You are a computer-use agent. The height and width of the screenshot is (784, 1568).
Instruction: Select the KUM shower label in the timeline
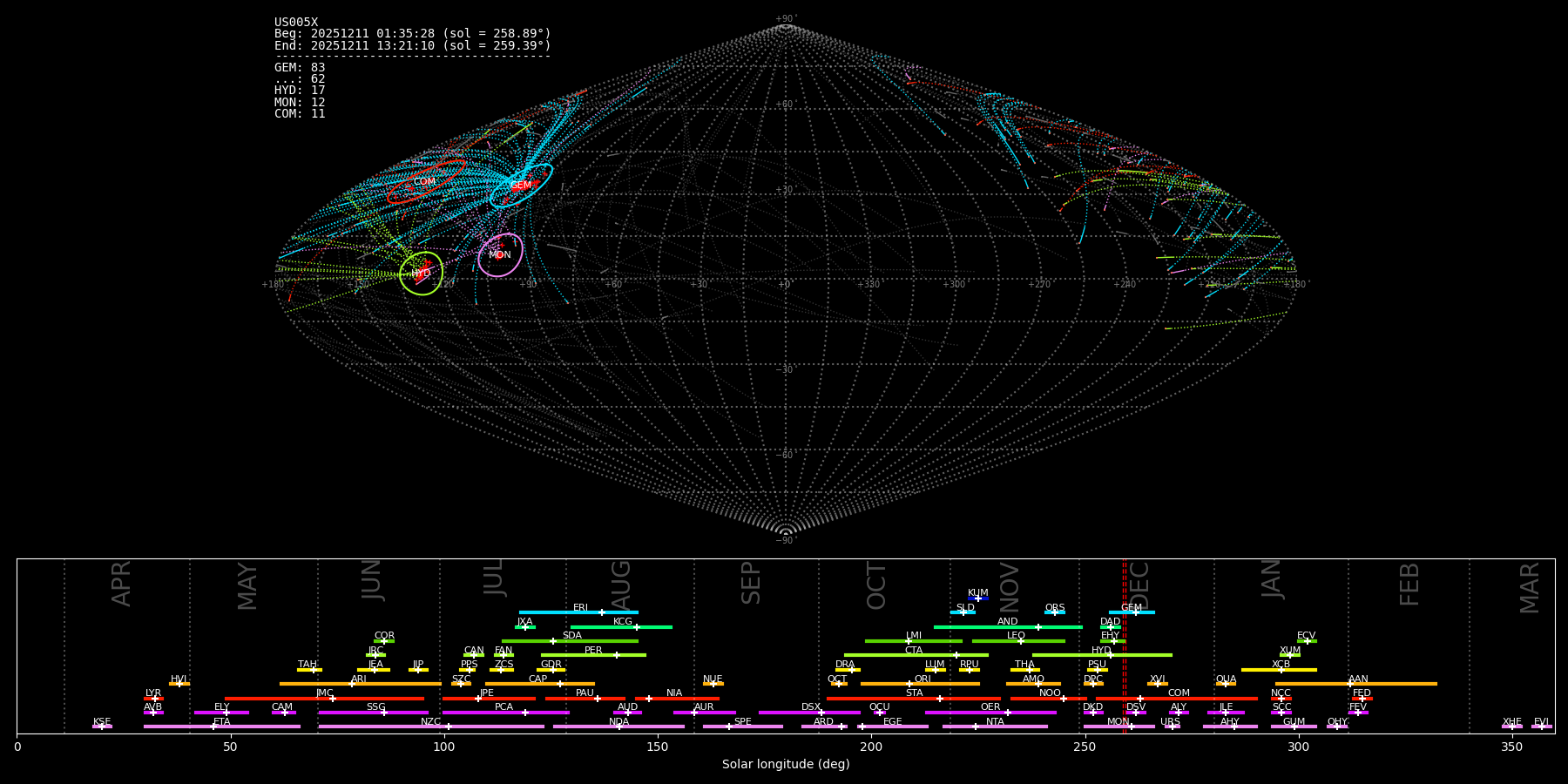(x=978, y=593)
